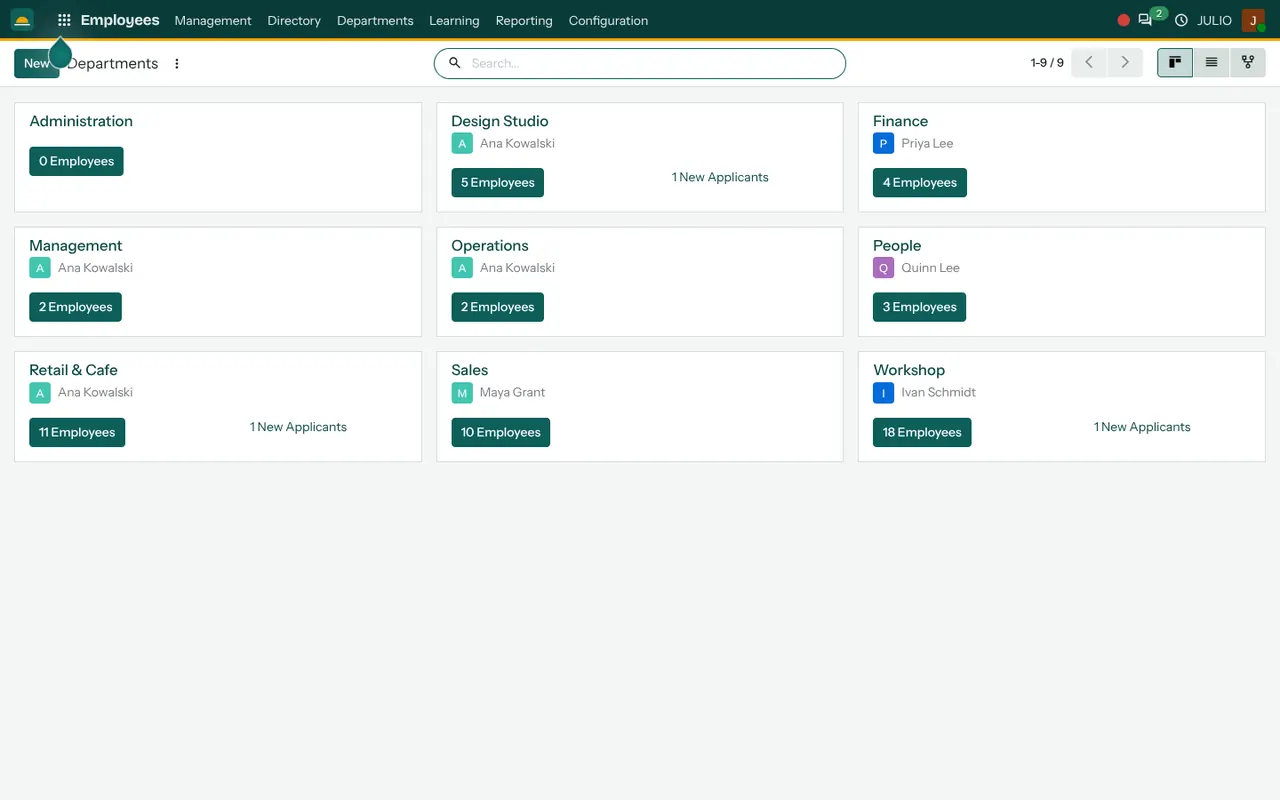Click the 1-9 / 9 pager counter
Screen dimensions: 1280x800
tap(1047, 63)
